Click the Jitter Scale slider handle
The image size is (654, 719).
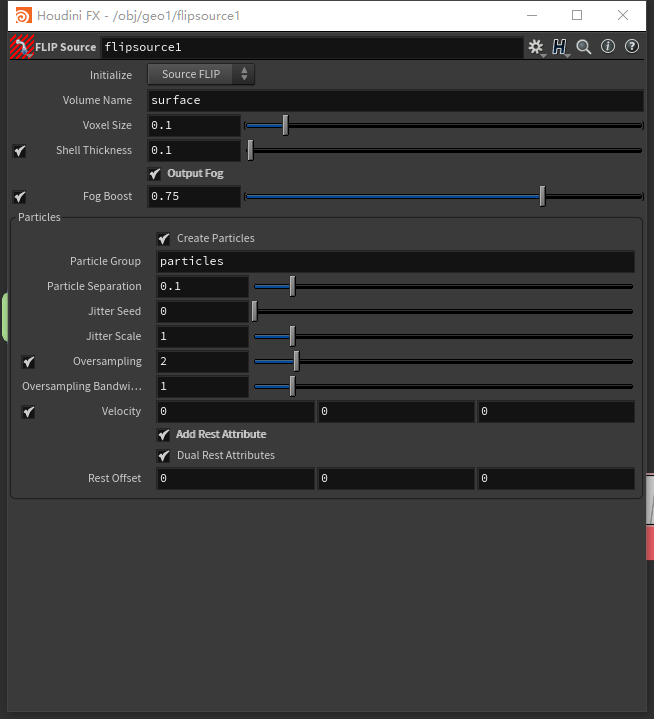(x=293, y=336)
